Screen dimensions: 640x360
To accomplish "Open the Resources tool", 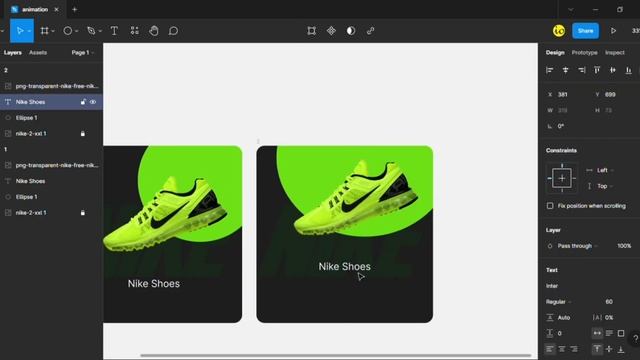I will coord(134,31).
